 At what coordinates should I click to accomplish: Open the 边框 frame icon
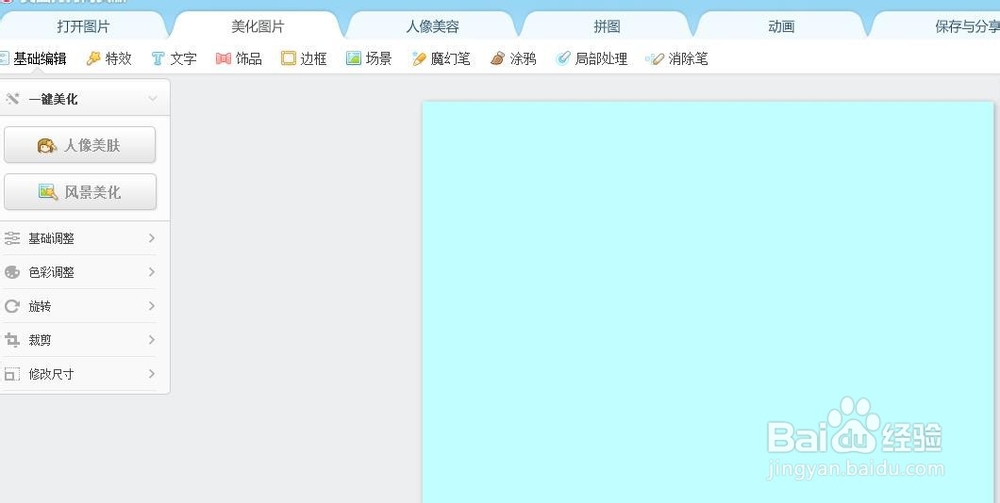[288, 59]
